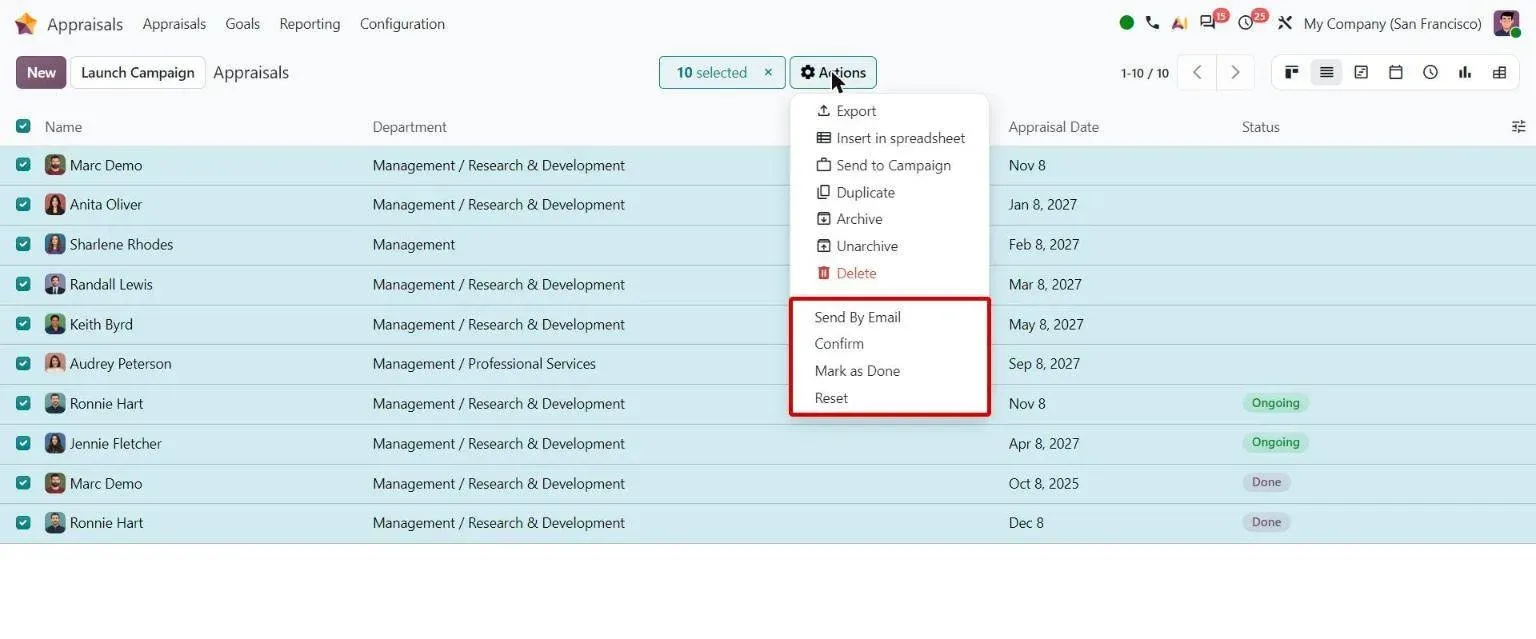This screenshot has height=639, width=1536.
Task: Click Jennie Fletcher's avatar
Action: click(x=55, y=443)
